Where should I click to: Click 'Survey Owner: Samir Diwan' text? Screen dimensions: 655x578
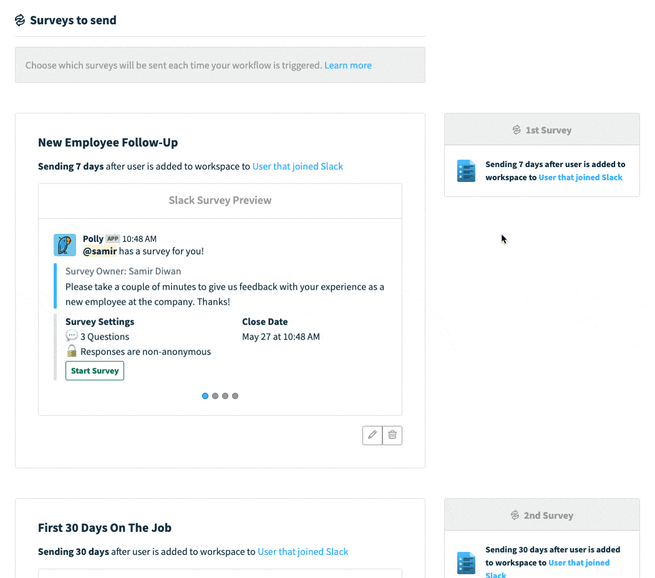(123, 271)
